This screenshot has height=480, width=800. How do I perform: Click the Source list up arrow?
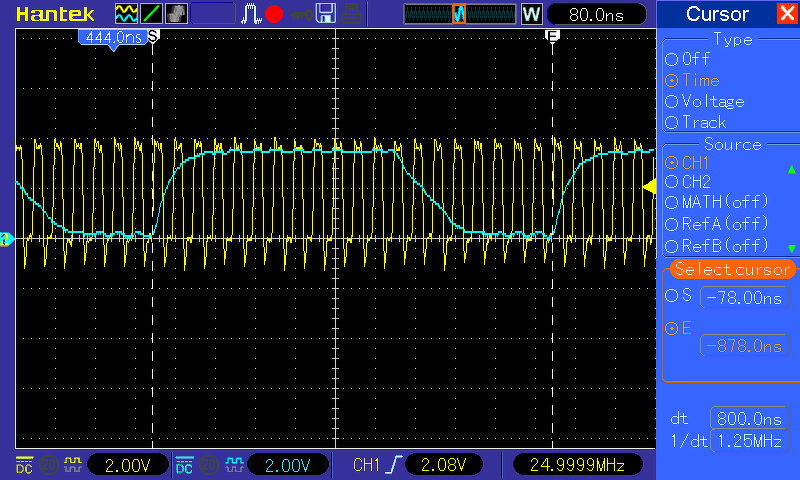[791, 169]
